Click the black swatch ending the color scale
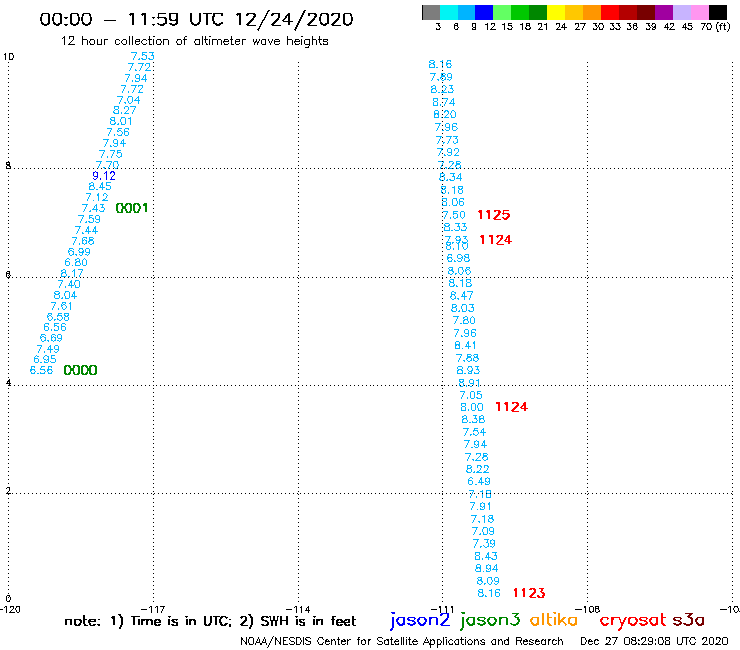Image resolution: width=740 pixels, height=650 pixels. (718, 12)
